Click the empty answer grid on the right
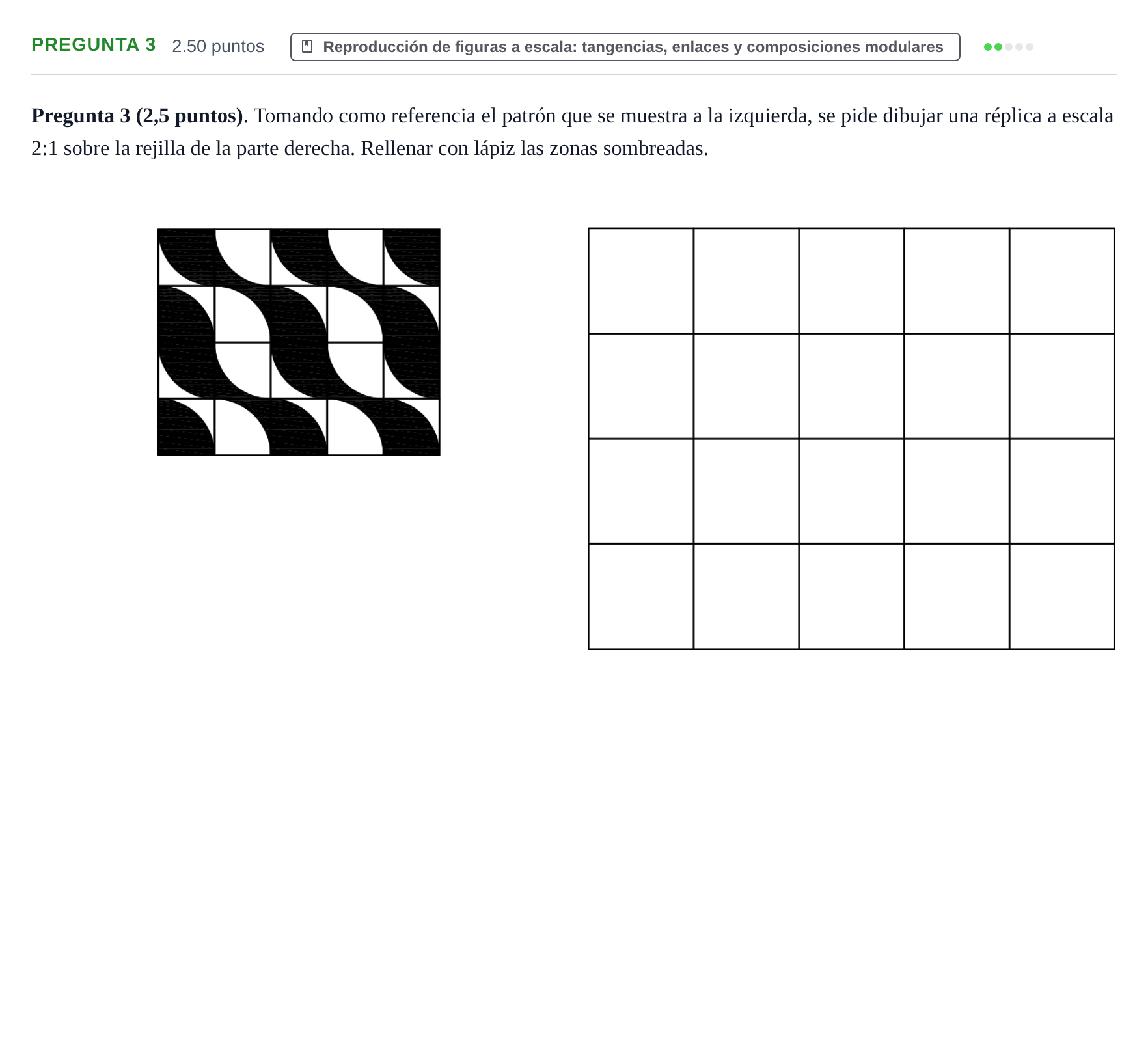 (851, 439)
